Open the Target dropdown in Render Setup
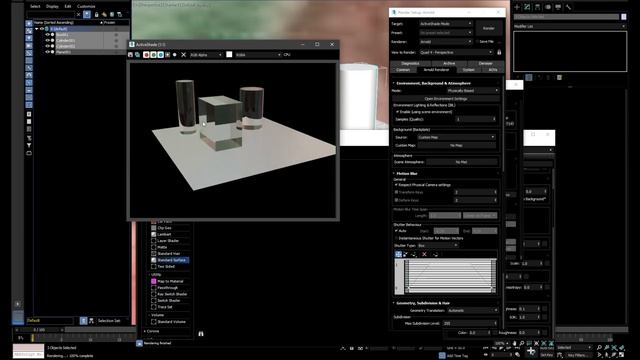 [x=445, y=24]
